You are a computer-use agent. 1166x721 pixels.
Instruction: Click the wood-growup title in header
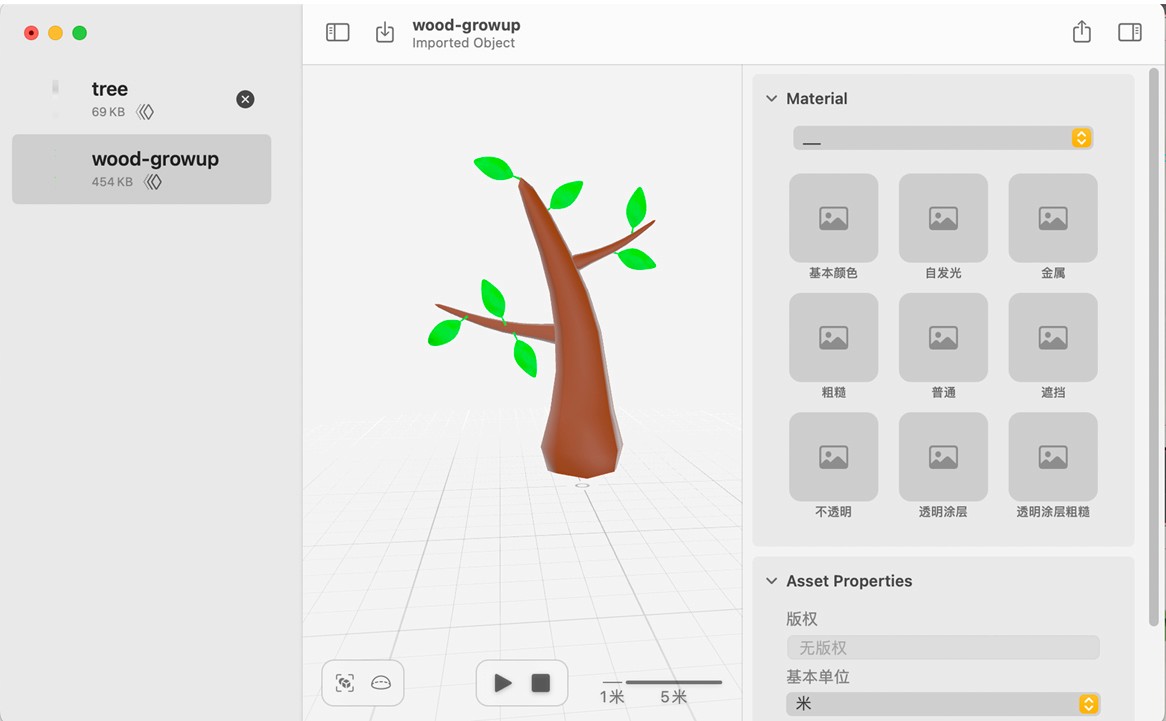coord(466,25)
